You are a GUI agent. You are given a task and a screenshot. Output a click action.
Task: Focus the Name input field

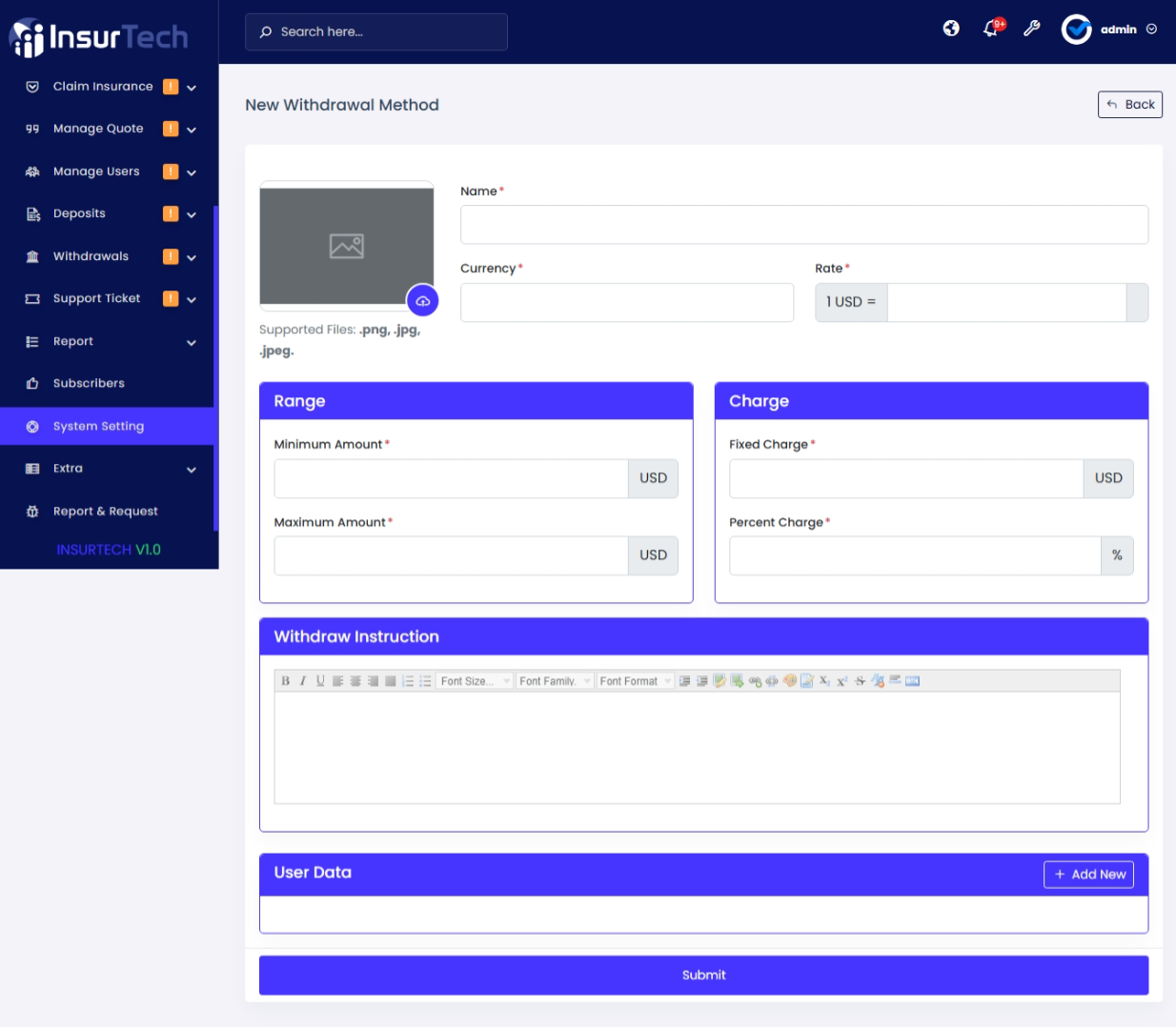tap(804, 225)
